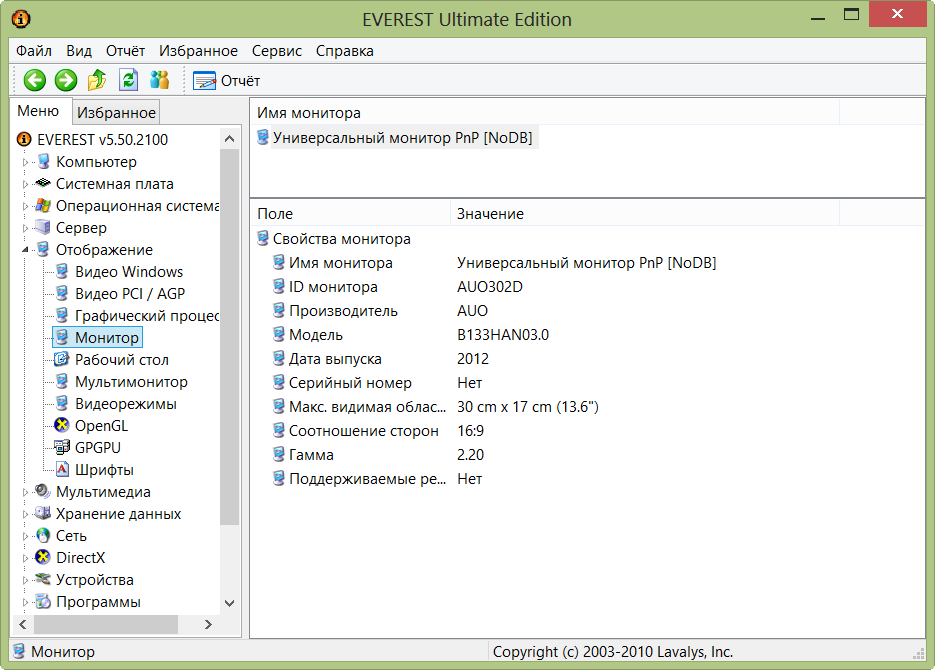Click right arrow of horizontal tree scrollbar
935x670 pixels.
point(208,624)
